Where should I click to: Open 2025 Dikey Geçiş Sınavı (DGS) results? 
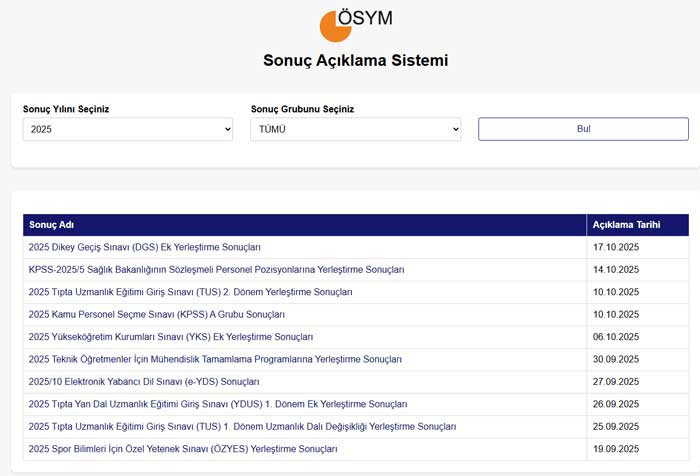(144, 247)
